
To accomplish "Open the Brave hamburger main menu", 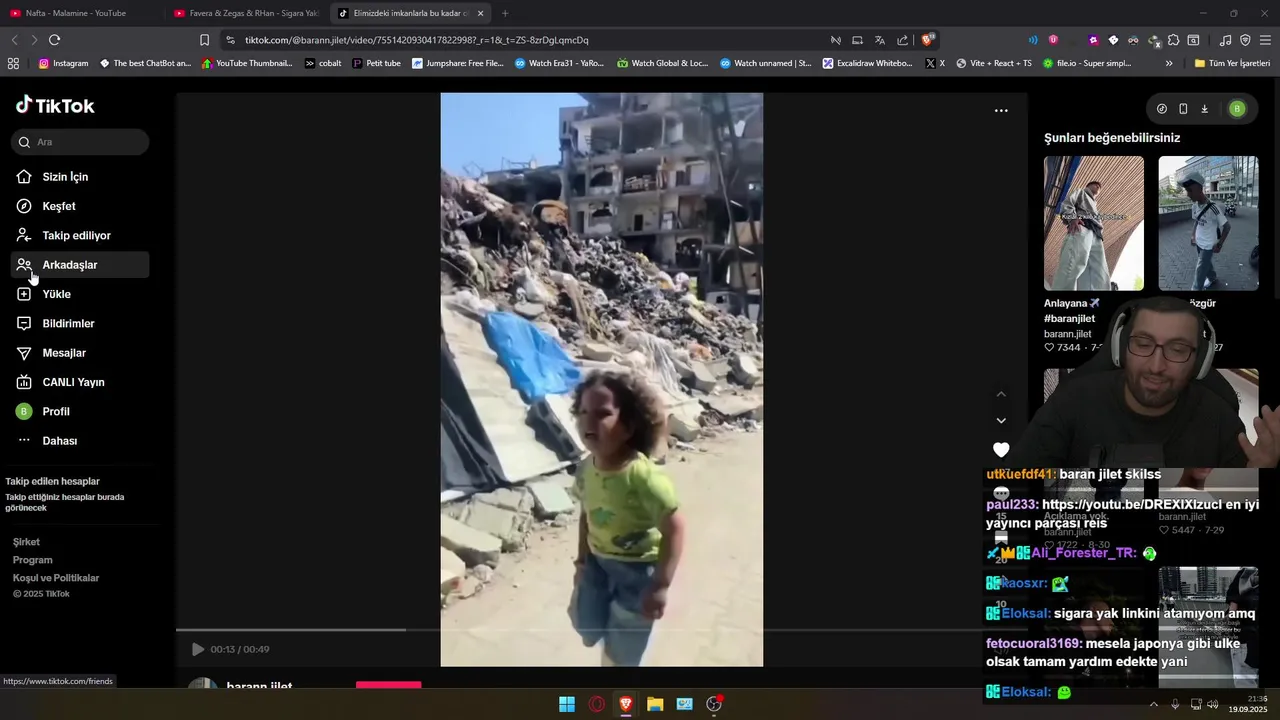I will click(1265, 40).
